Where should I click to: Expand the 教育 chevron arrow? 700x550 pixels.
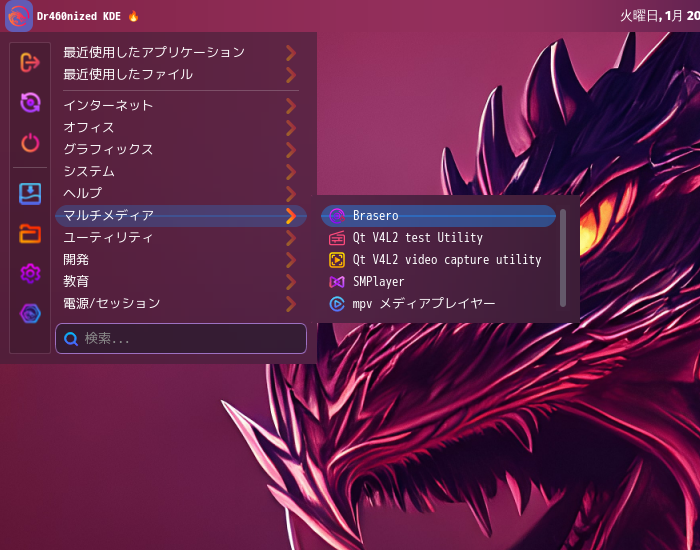[291, 281]
